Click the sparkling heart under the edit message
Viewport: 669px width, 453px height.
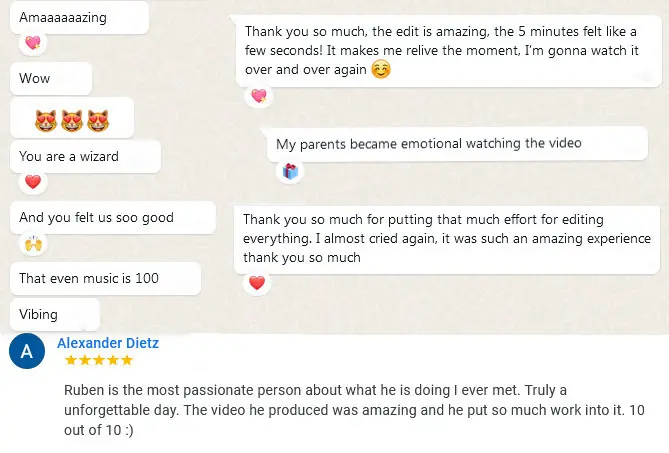click(259, 96)
